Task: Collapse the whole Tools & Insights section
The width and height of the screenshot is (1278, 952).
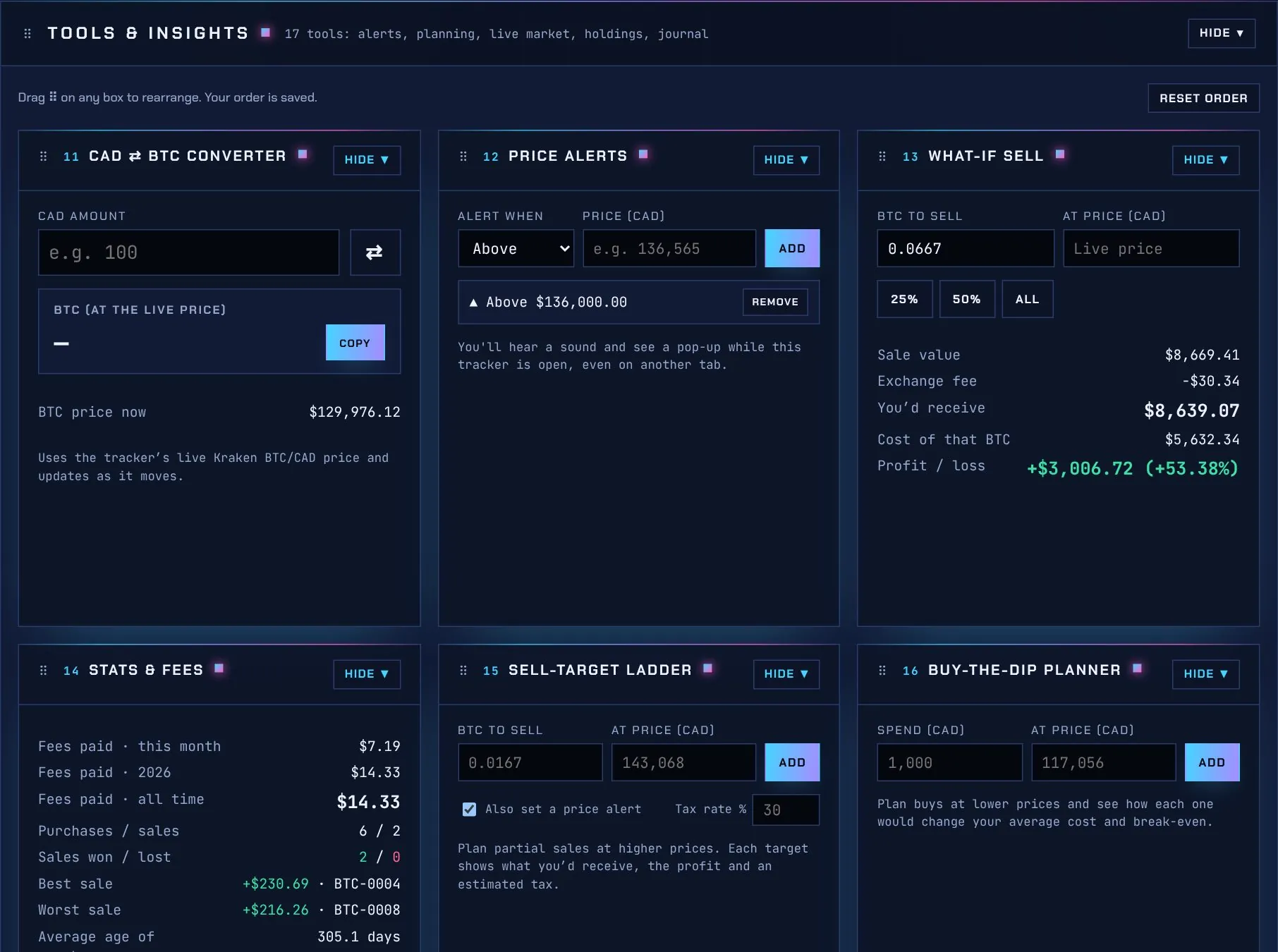Action: (1222, 33)
